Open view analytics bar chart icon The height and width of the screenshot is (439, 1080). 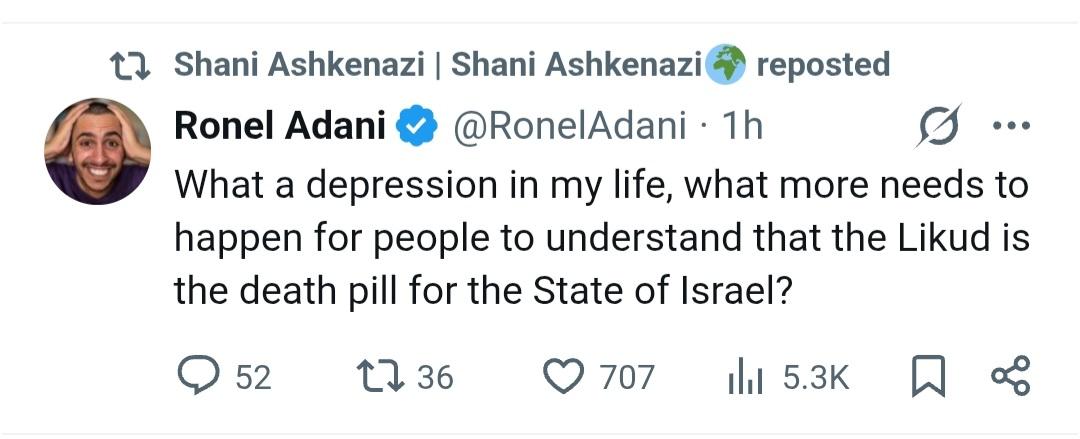tap(744, 377)
